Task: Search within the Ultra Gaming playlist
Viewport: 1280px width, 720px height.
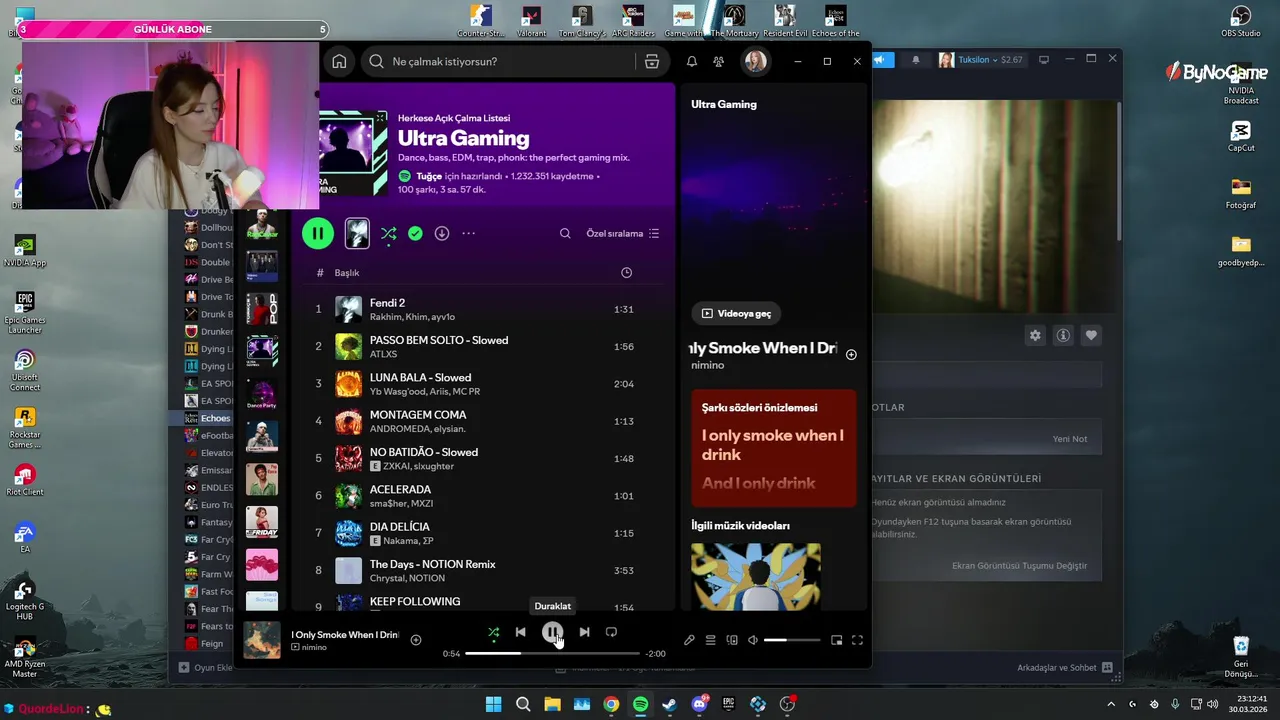Action: (565, 233)
